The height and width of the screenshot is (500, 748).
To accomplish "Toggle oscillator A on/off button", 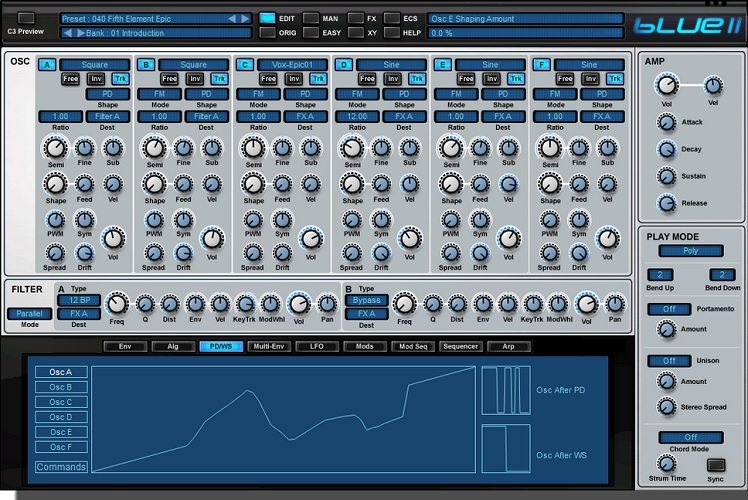I will click(46, 65).
